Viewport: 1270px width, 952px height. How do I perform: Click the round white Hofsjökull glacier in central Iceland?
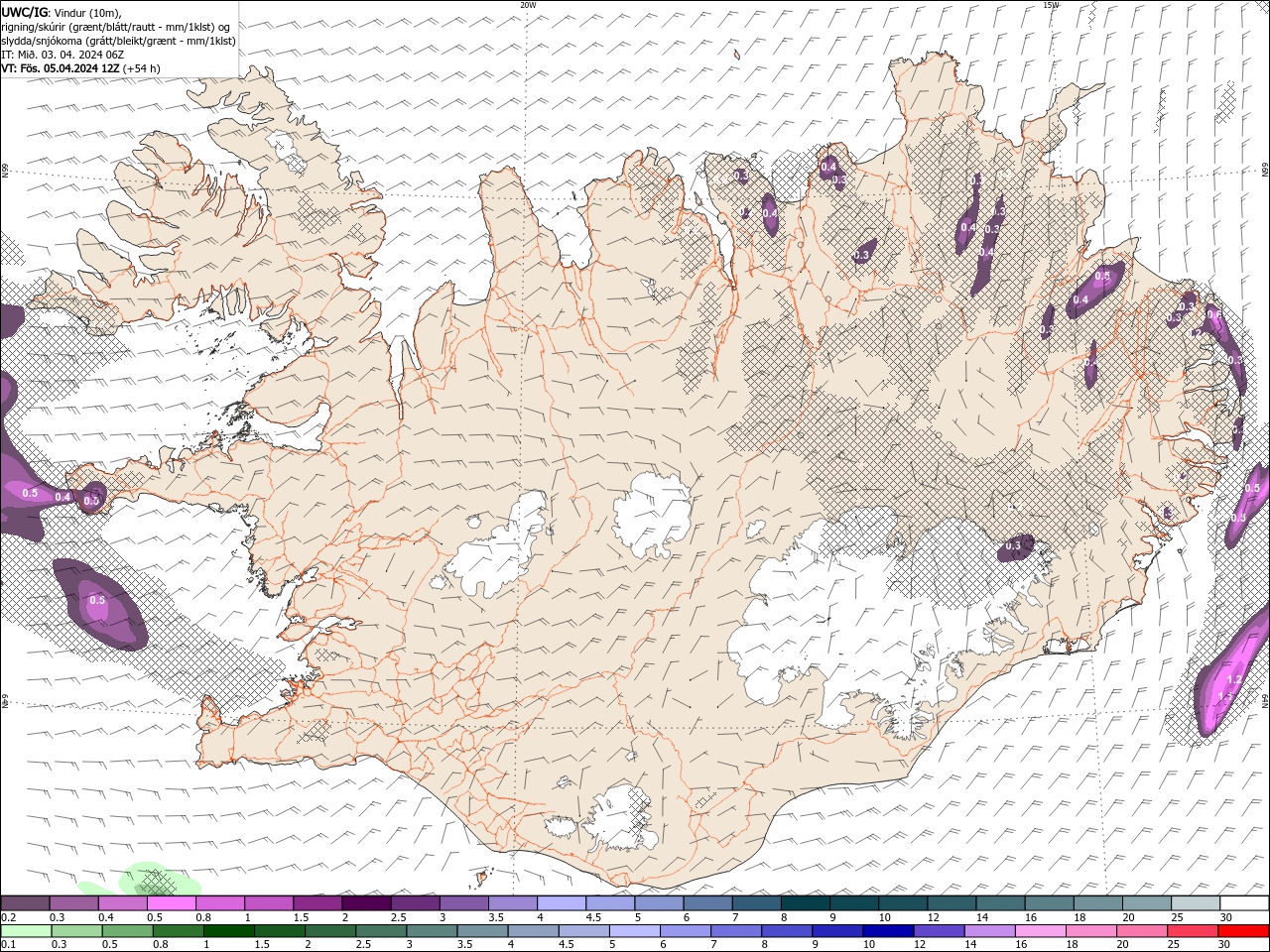pos(652,514)
